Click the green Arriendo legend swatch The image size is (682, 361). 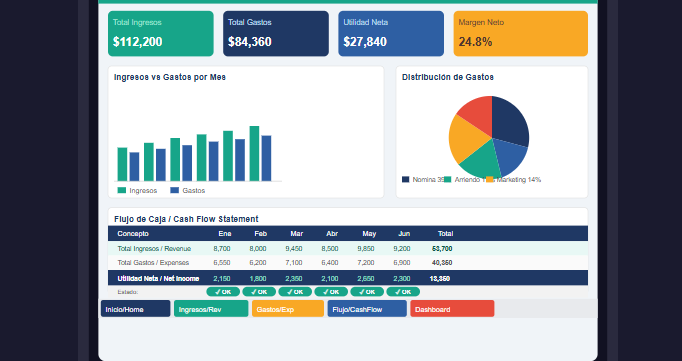(448, 180)
